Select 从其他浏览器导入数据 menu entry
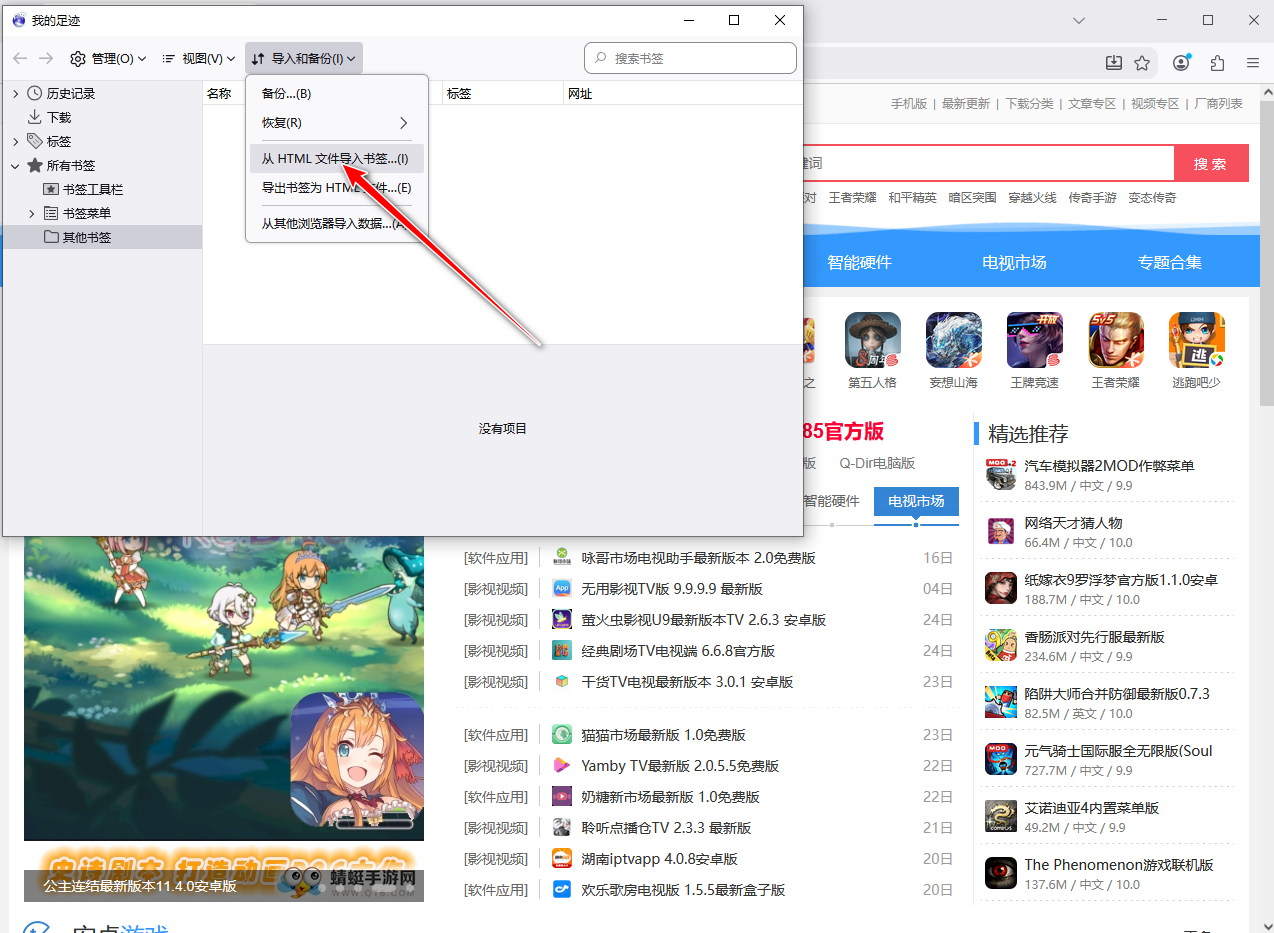This screenshot has width=1274, height=933. coord(337,224)
